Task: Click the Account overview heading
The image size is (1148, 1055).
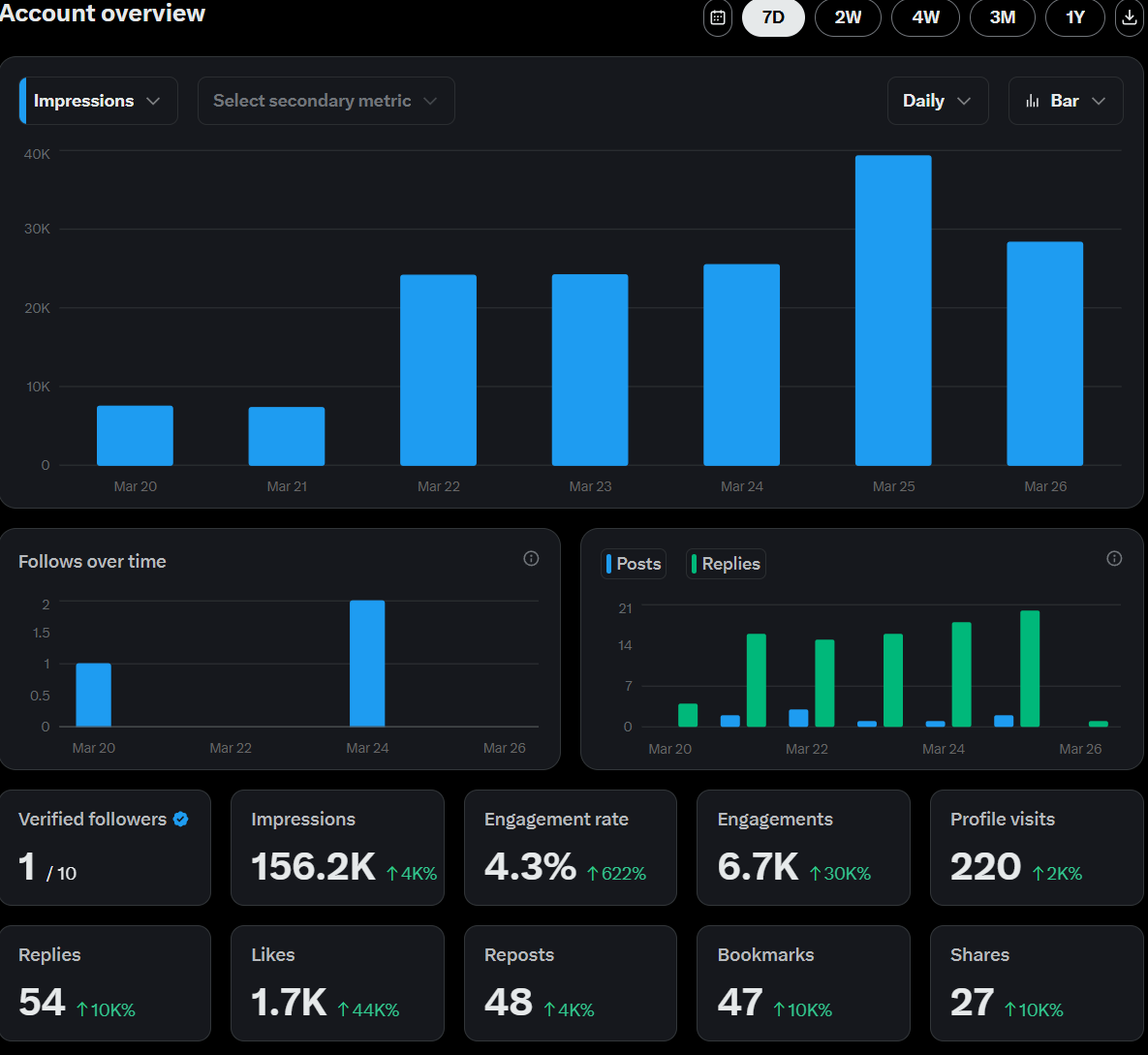Action: [103, 14]
